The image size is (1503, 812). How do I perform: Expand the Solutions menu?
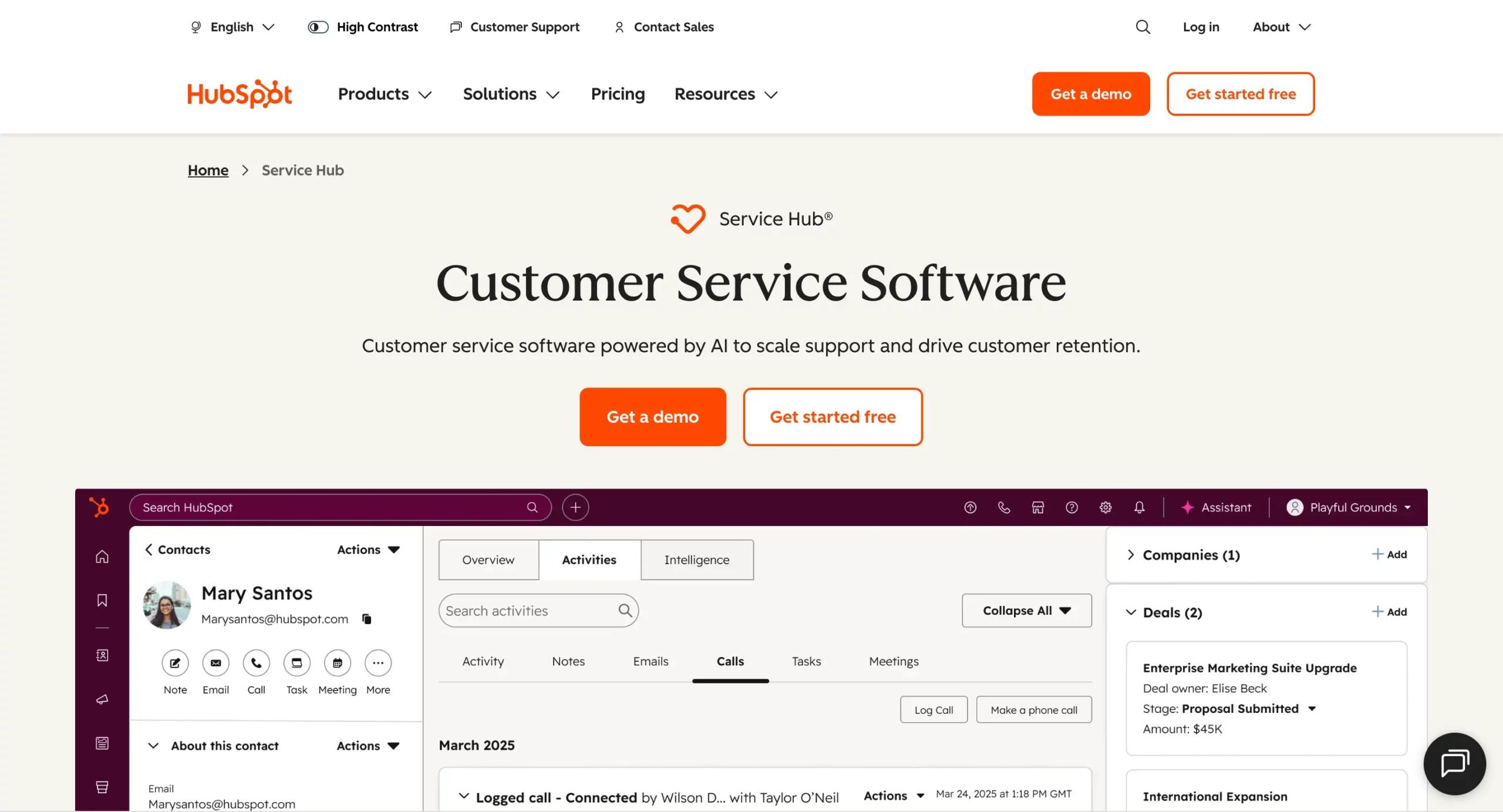tap(511, 94)
